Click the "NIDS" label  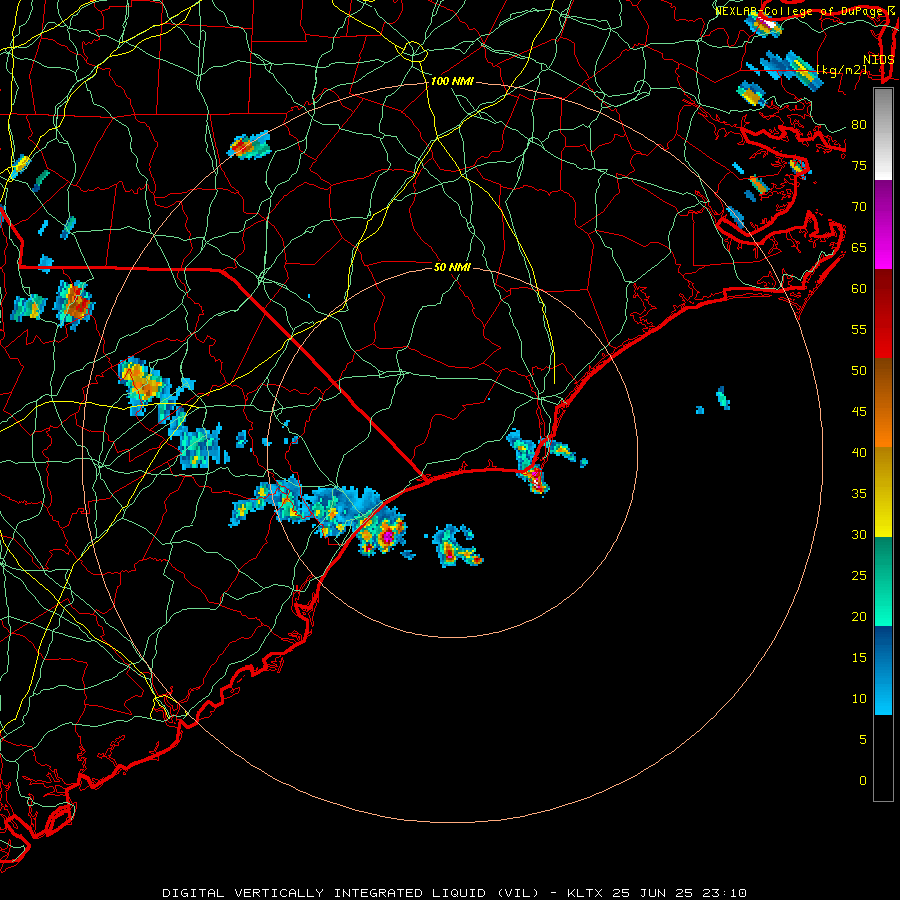[x=878, y=60]
